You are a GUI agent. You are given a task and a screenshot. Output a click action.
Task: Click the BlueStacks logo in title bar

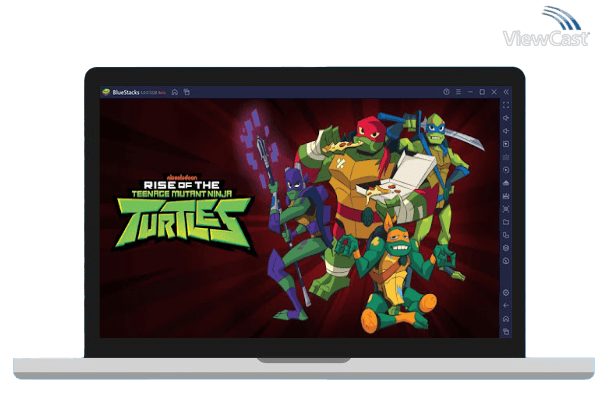106,92
